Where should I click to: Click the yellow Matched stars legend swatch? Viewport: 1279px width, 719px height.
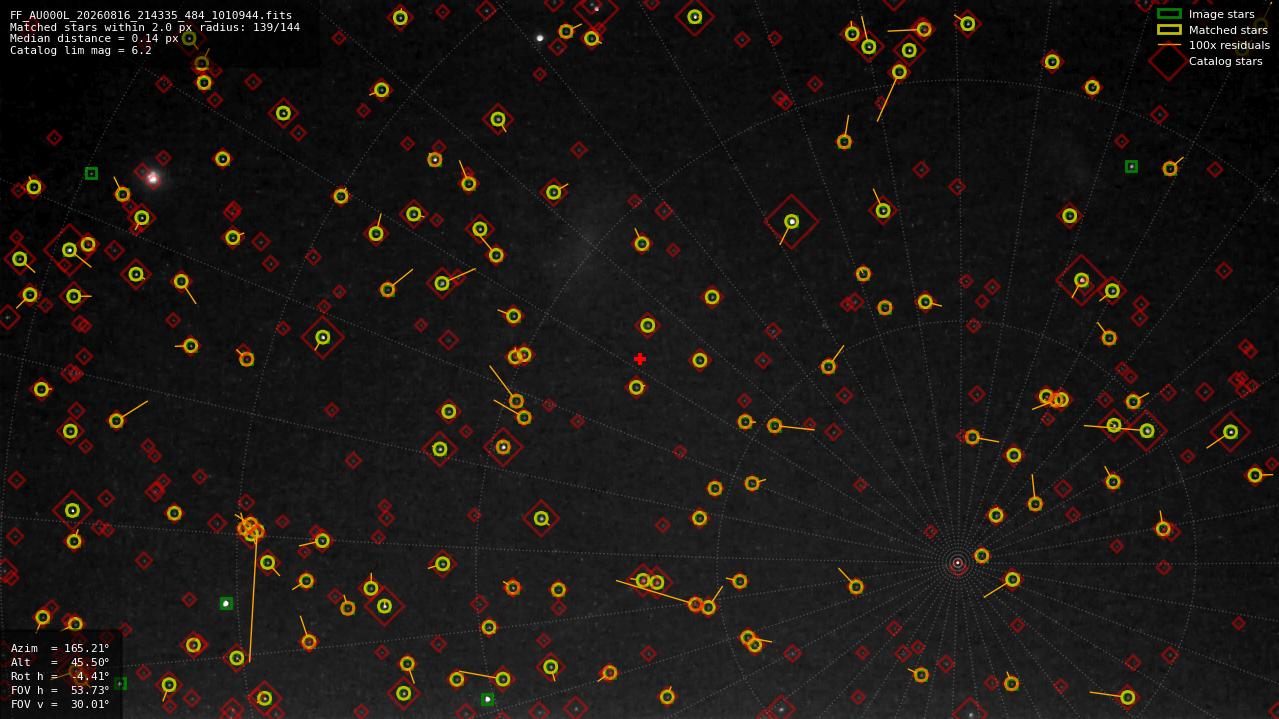(1169, 30)
